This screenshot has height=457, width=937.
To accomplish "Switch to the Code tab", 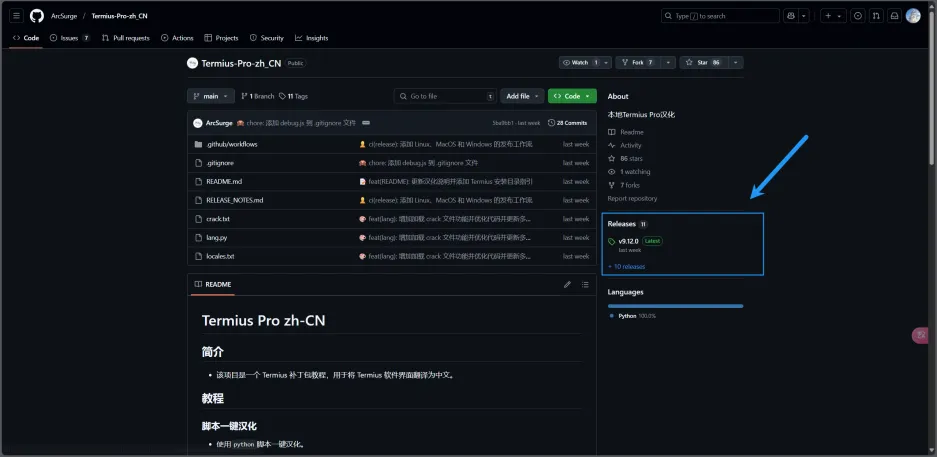I will coord(26,38).
